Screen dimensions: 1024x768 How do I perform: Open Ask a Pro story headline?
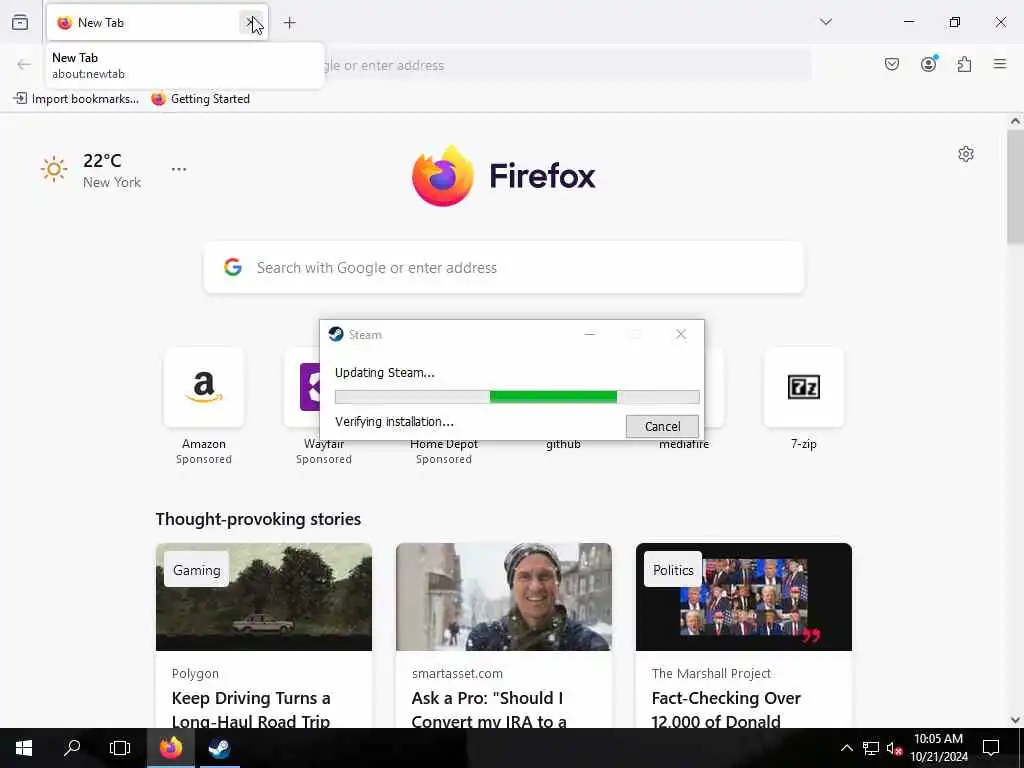point(489,709)
